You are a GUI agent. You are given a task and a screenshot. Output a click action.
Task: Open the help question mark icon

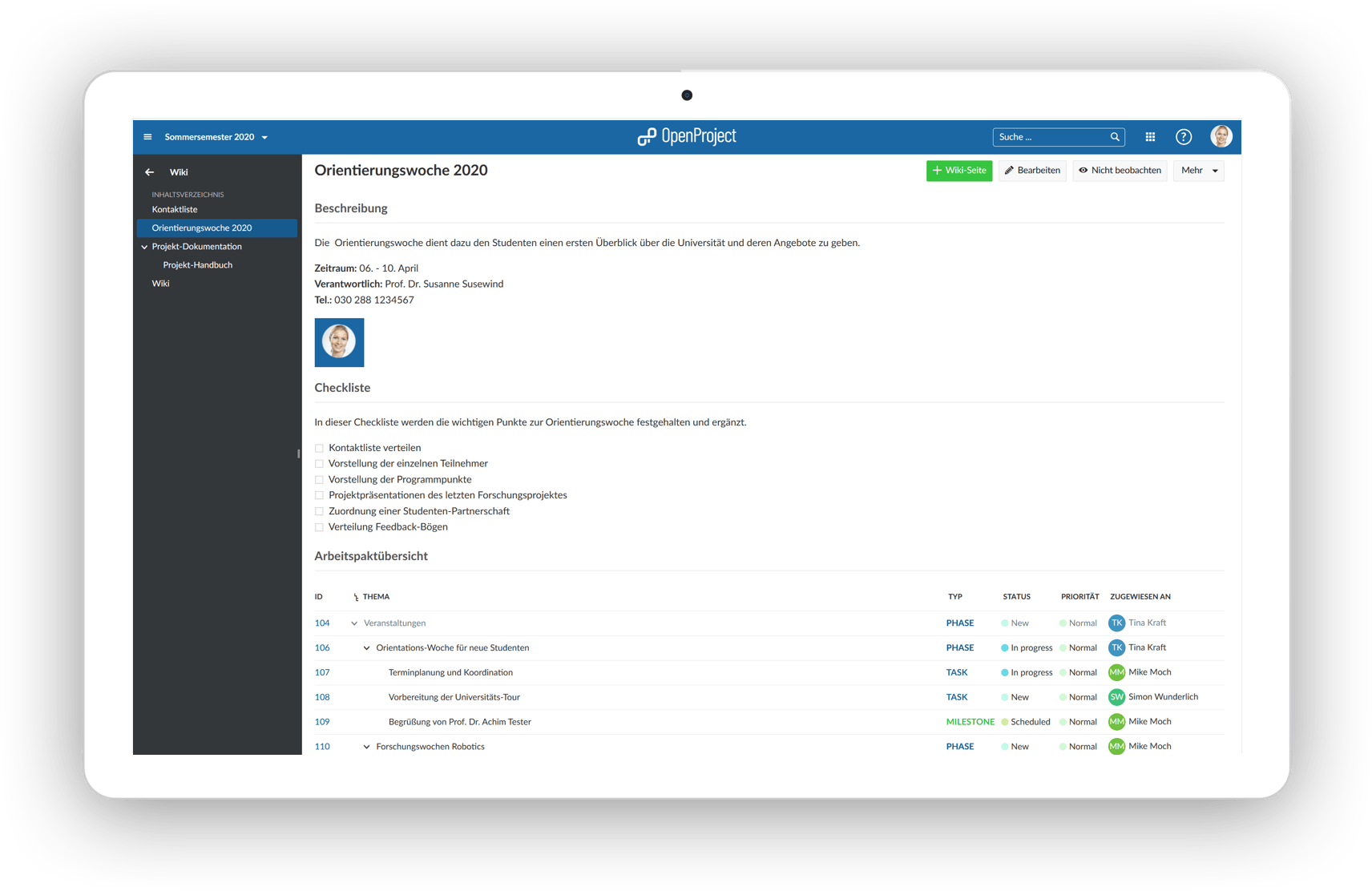pyautogui.click(x=1183, y=137)
